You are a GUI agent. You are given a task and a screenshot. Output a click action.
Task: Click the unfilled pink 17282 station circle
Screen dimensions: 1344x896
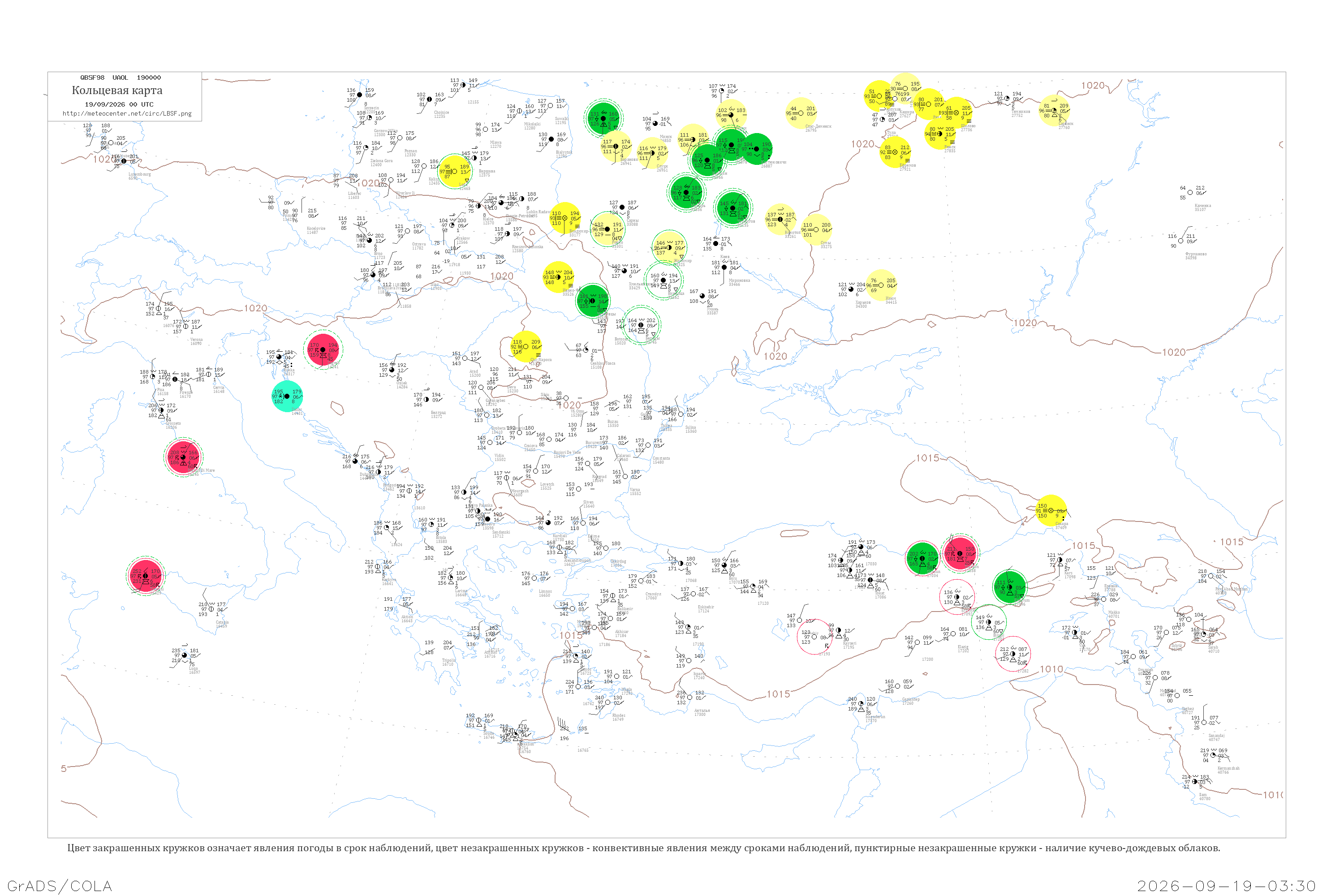[1013, 654]
